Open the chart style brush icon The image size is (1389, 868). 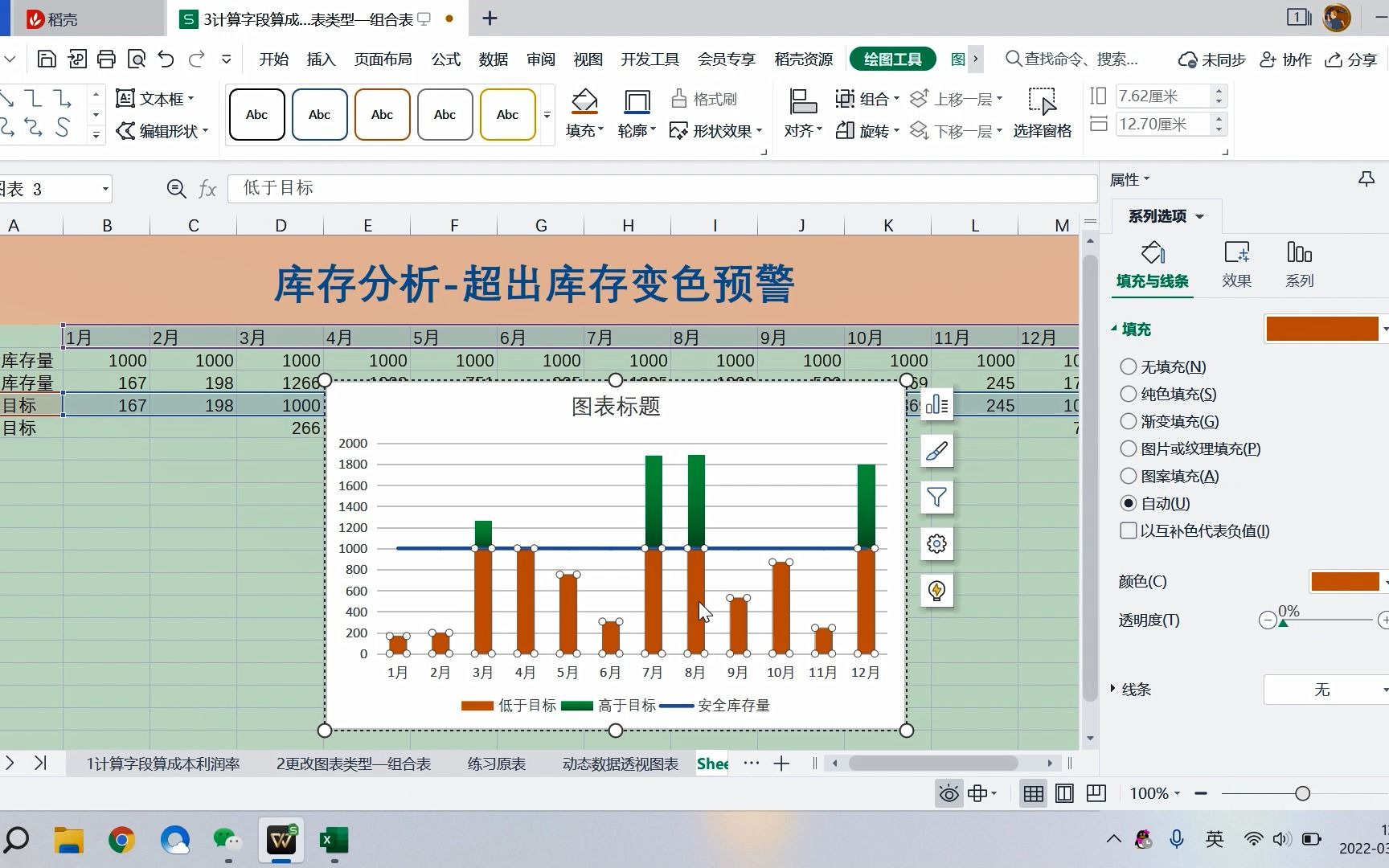[x=936, y=451]
